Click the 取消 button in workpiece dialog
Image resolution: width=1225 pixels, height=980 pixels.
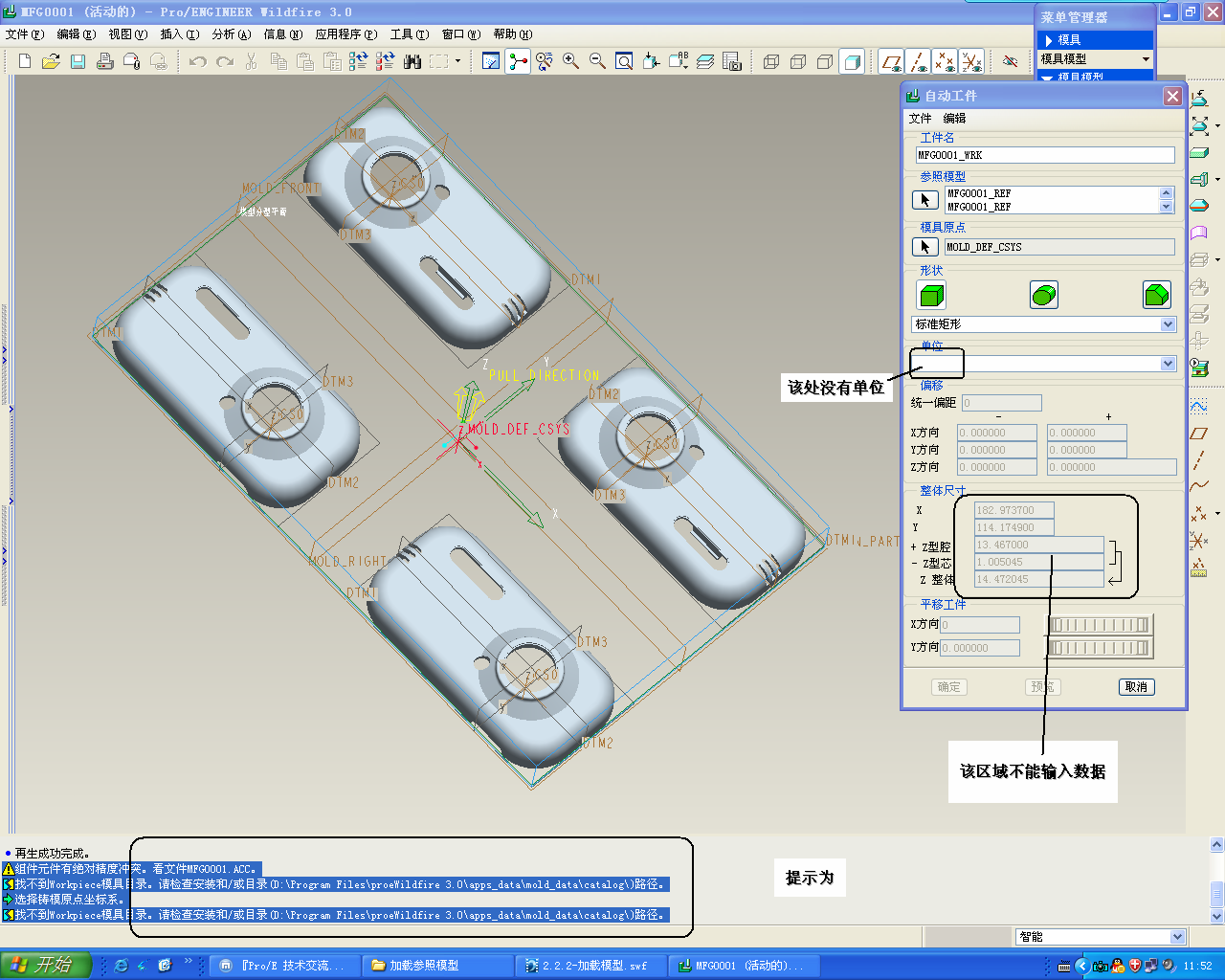(1137, 687)
